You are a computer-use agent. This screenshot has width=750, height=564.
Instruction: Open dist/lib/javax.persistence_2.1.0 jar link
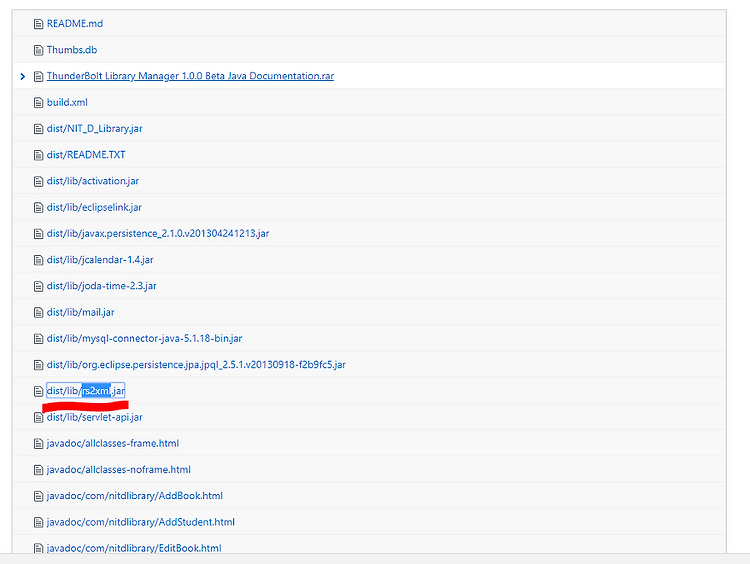(158, 233)
